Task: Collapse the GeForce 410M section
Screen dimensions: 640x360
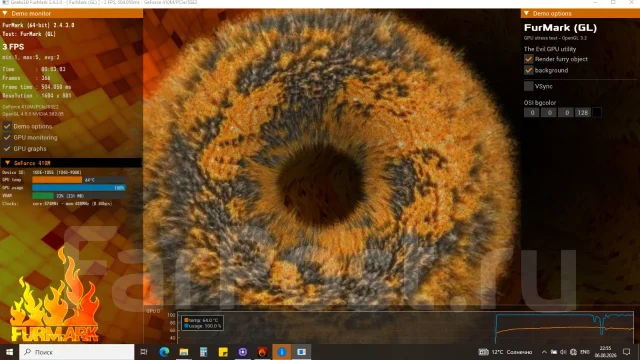Action: tap(7, 163)
